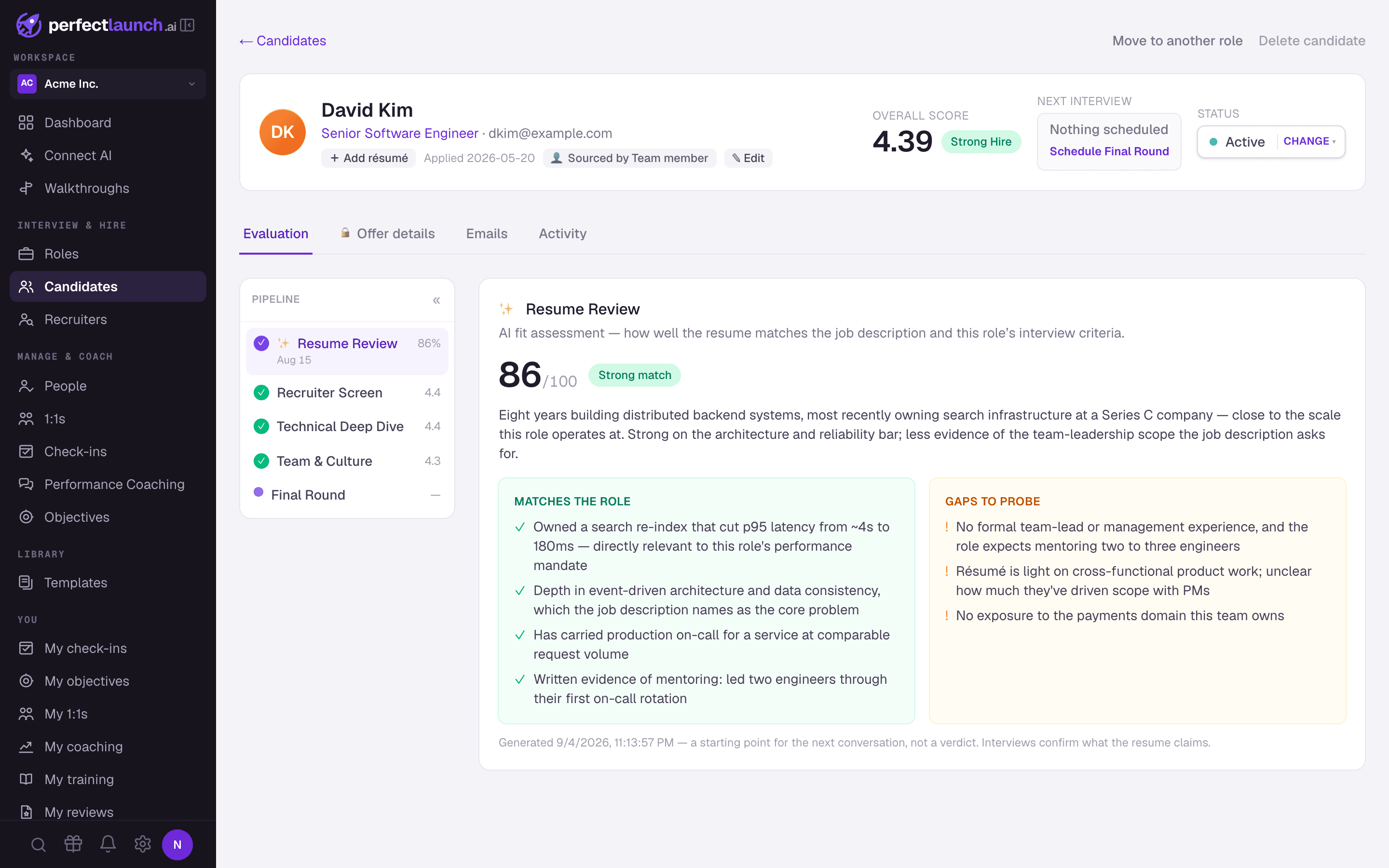Screen dimensions: 1389x868
Task: Click the Strong Hire score badge
Action: click(x=981, y=142)
